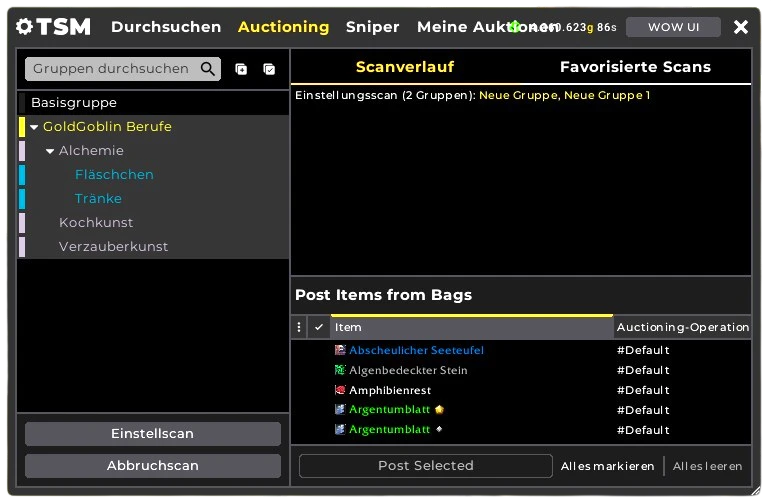Click the Alchemie group name
Viewport: 771px width, 504px height.
[91, 151]
